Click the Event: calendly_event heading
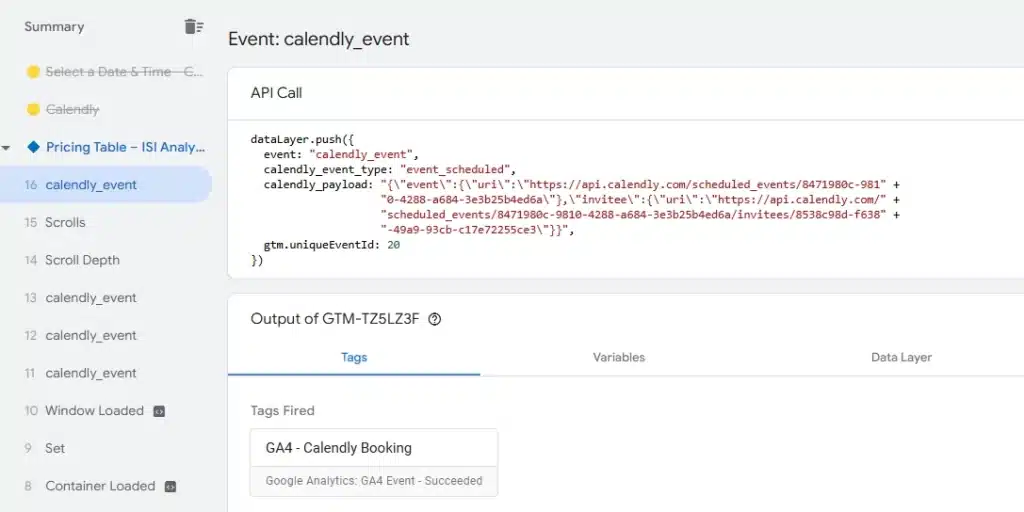Viewport: 1024px width, 512px height. [x=319, y=39]
